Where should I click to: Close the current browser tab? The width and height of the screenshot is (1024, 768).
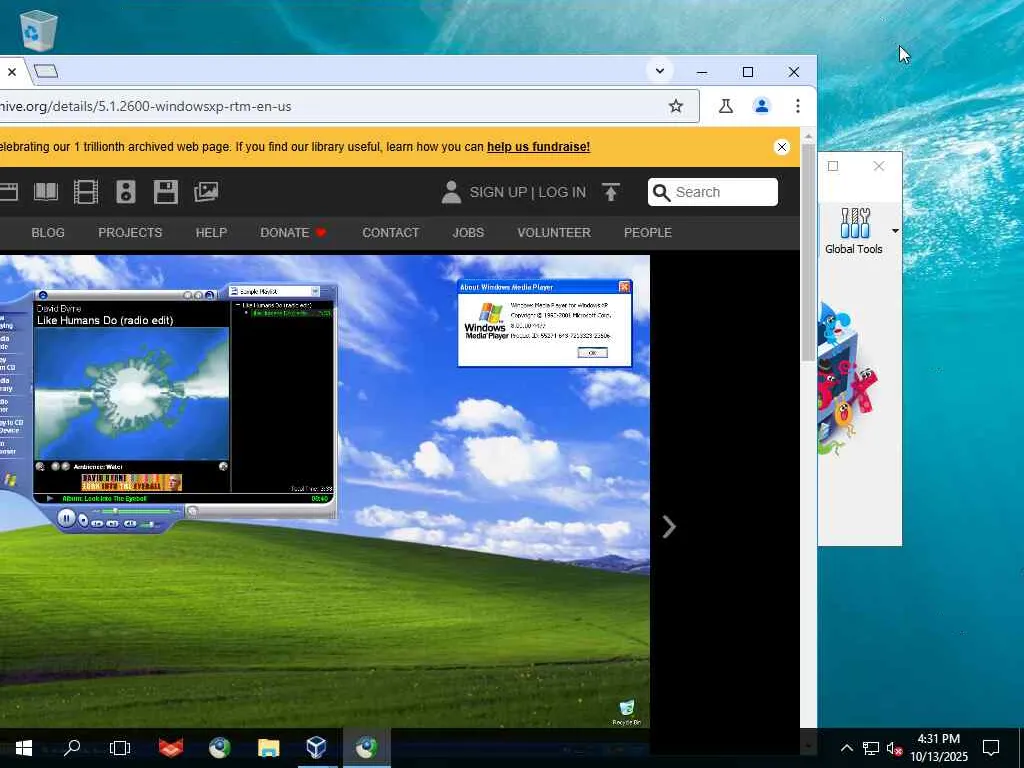(x=12, y=72)
